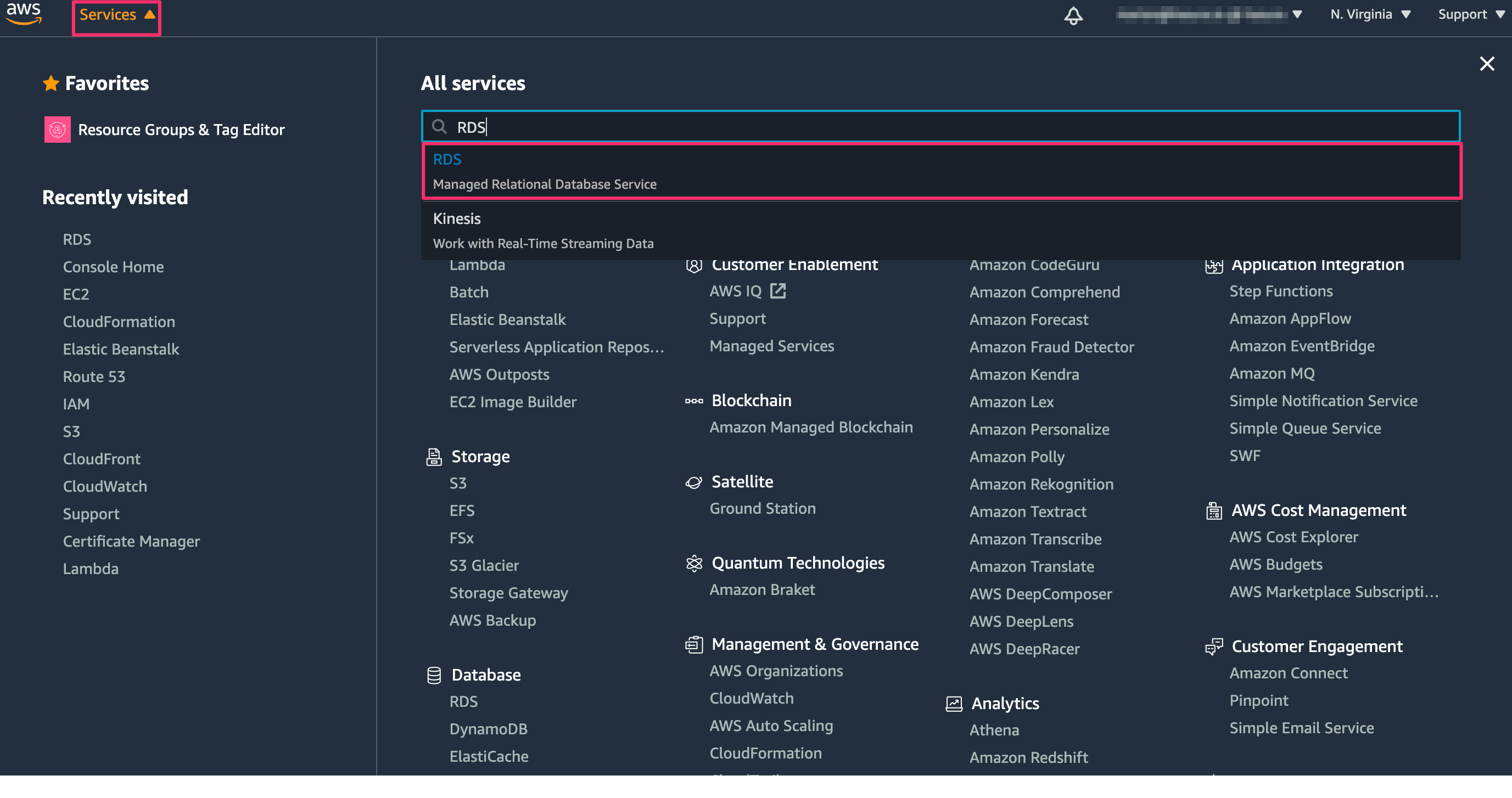
Task: Click the Customer Engagement icon
Action: click(x=1214, y=647)
